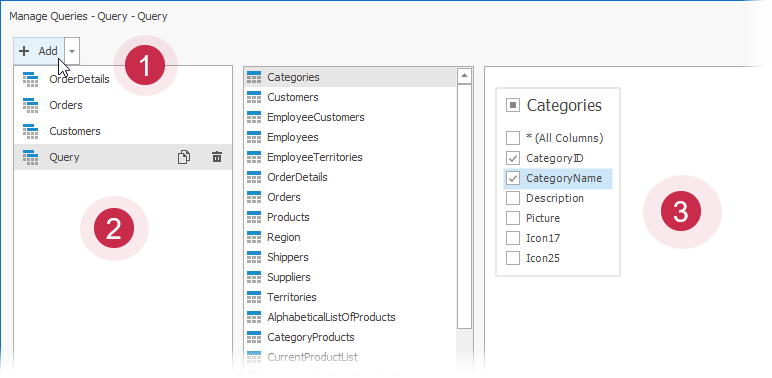Click the table icon beside CategoryProducts

(x=254, y=337)
